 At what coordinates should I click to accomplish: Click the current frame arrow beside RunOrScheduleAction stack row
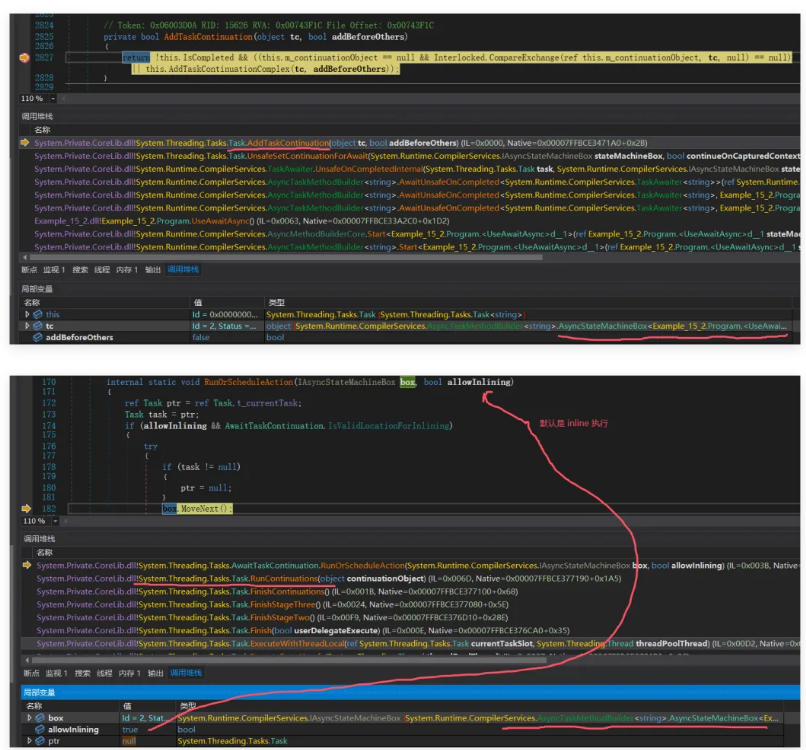[x=26, y=565]
